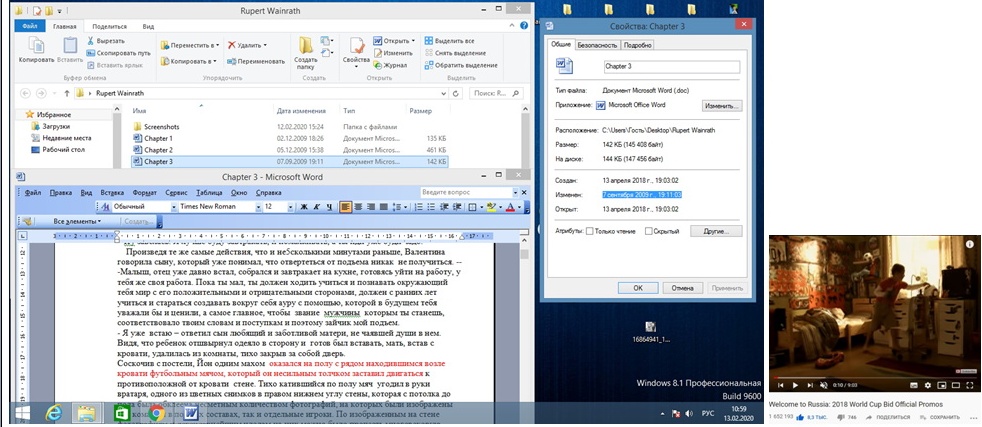Click bulleted list button in Word
Screen dimensions: 982x427
(x=433, y=207)
